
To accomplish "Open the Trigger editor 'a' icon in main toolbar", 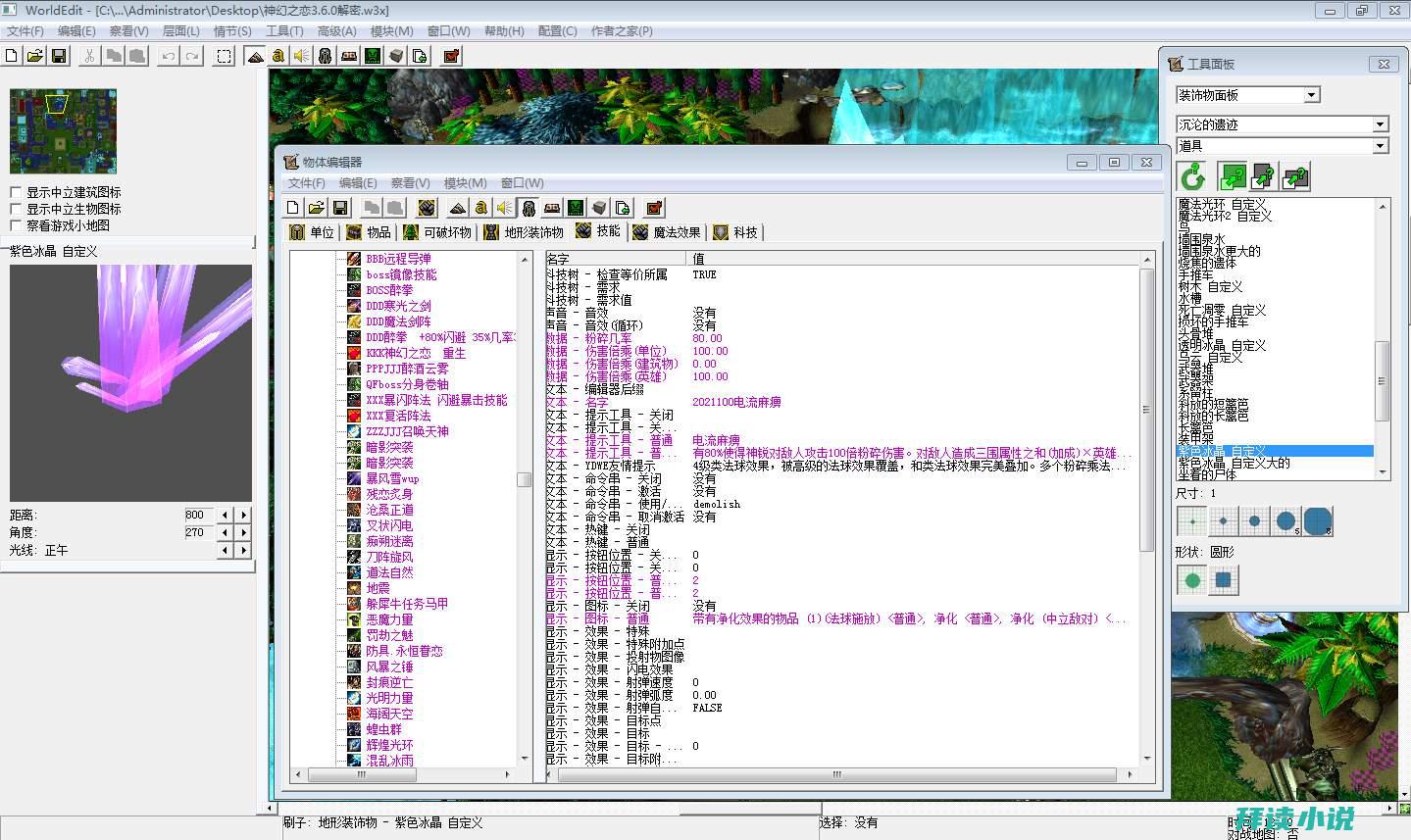I will [x=278, y=56].
